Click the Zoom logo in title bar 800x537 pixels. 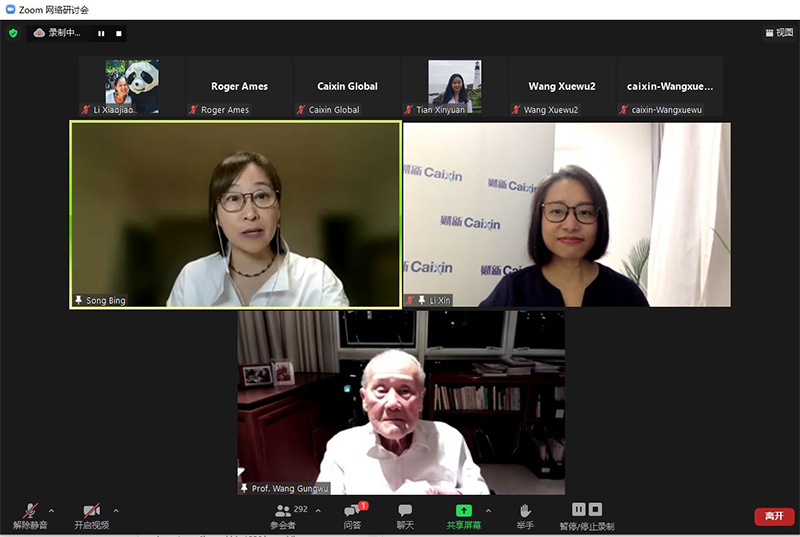coord(10,9)
